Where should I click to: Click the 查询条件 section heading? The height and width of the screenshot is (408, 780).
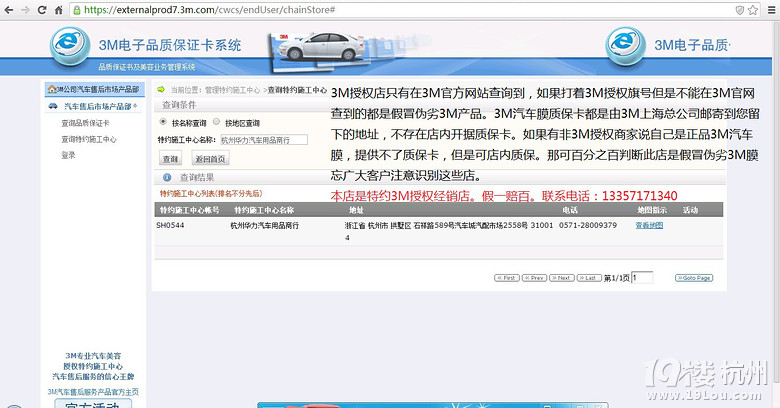pyautogui.click(x=179, y=105)
